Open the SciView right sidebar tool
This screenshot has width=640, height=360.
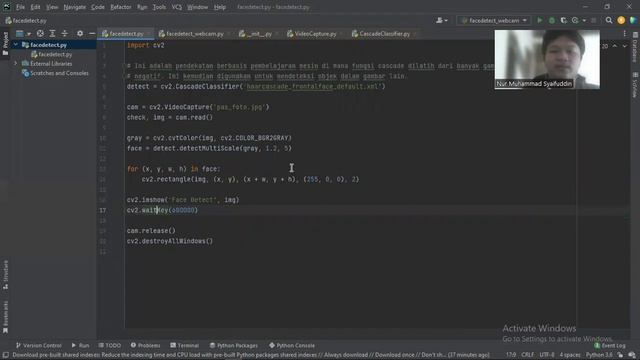click(x=635, y=85)
